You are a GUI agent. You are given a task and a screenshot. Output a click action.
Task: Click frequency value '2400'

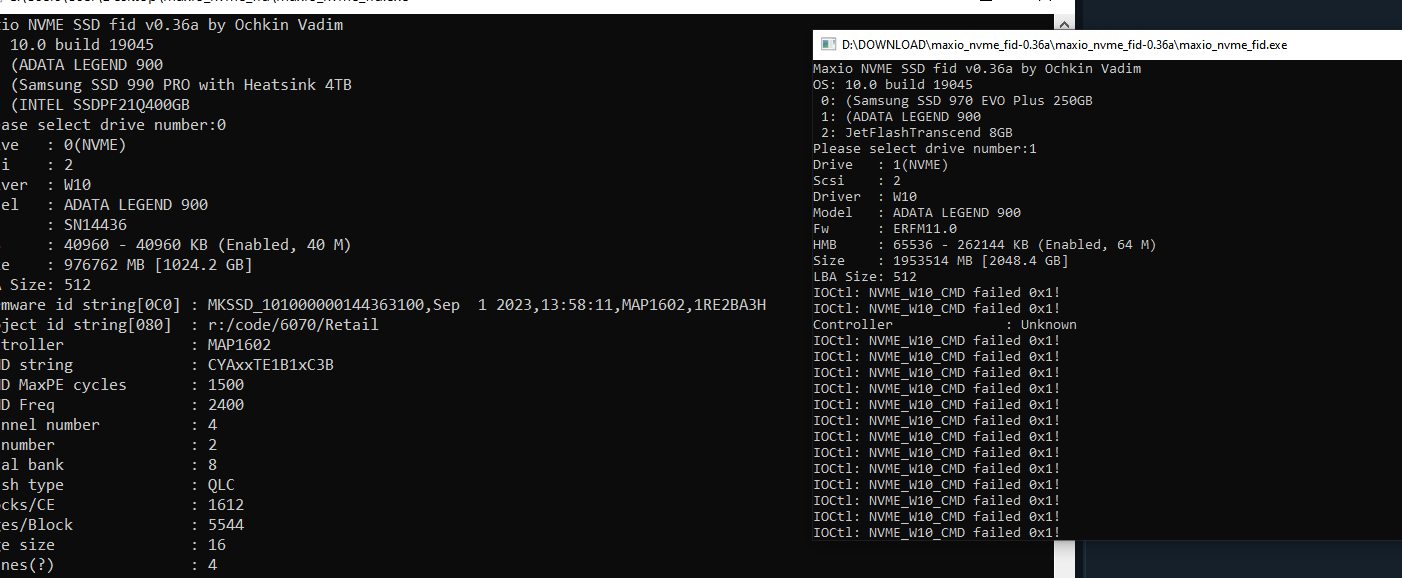(x=226, y=405)
